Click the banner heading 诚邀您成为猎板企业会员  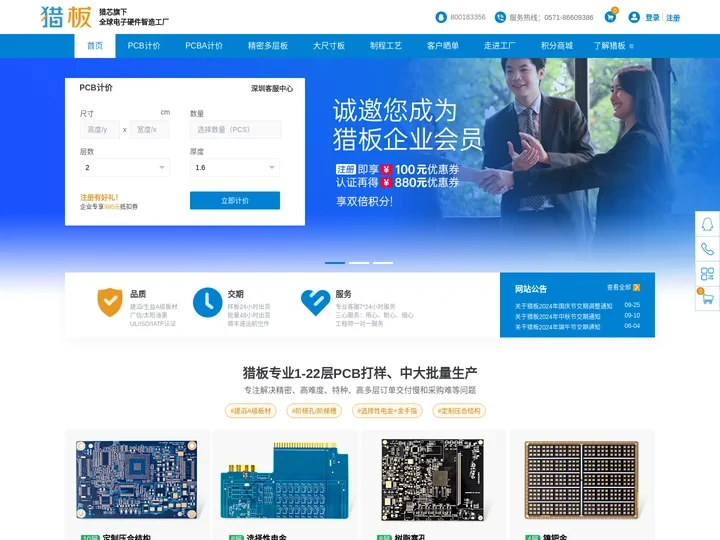pyautogui.click(x=407, y=124)
